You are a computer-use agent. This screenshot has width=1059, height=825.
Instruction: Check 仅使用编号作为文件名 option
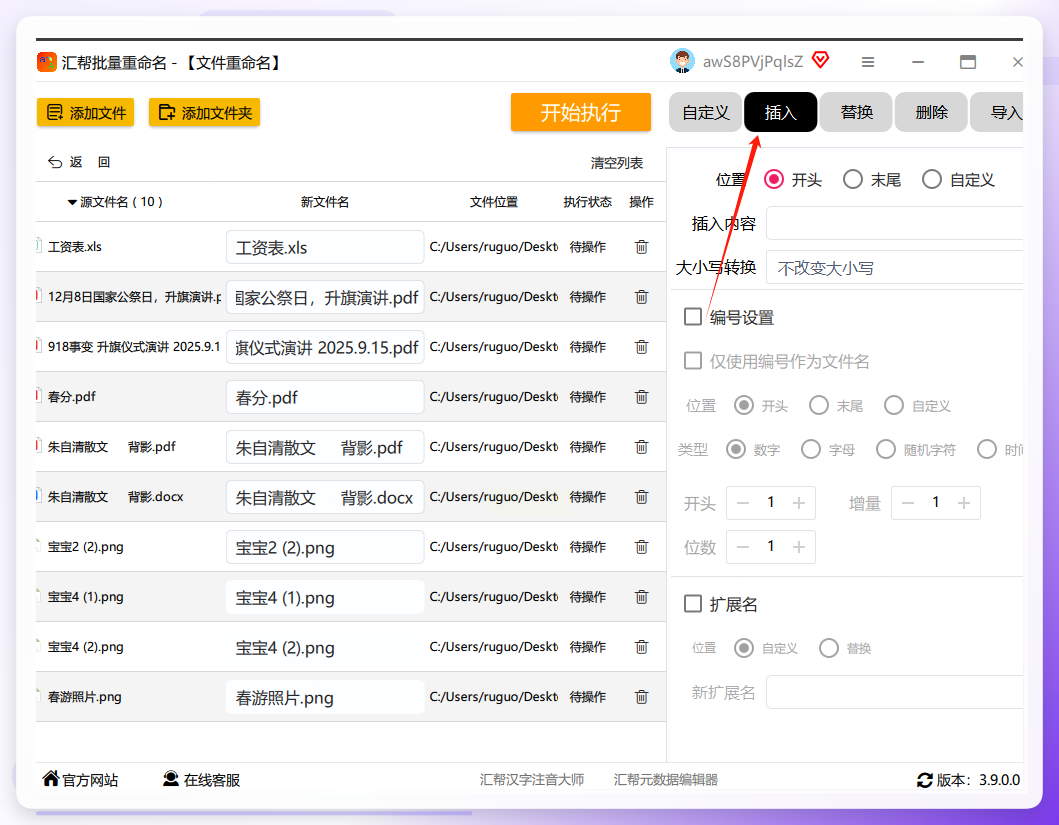[x=693, y=361]
